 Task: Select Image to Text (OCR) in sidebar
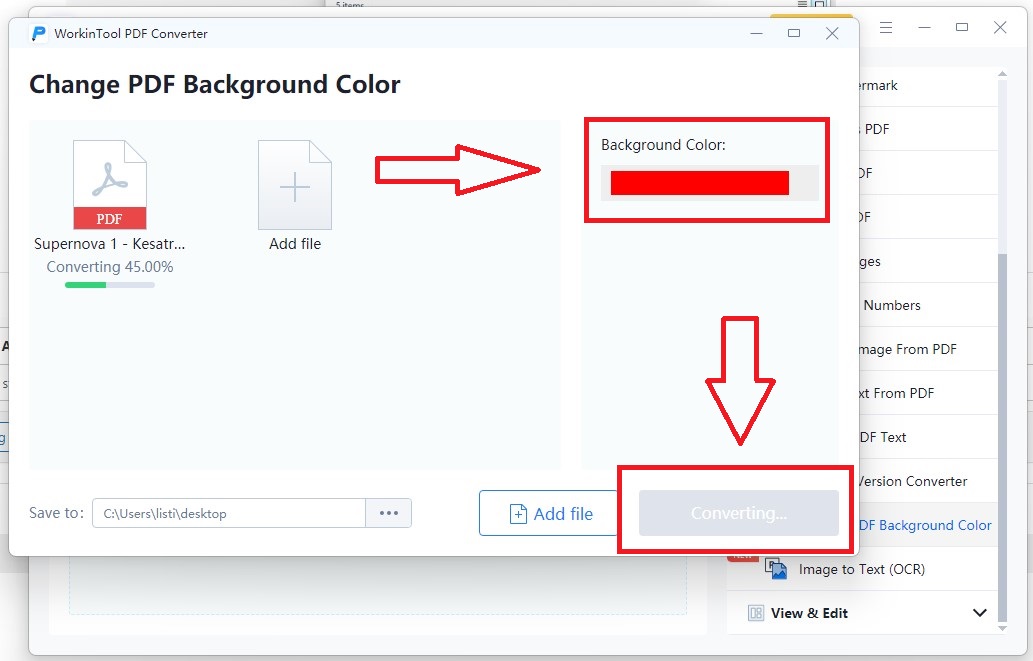pos(863,569)
